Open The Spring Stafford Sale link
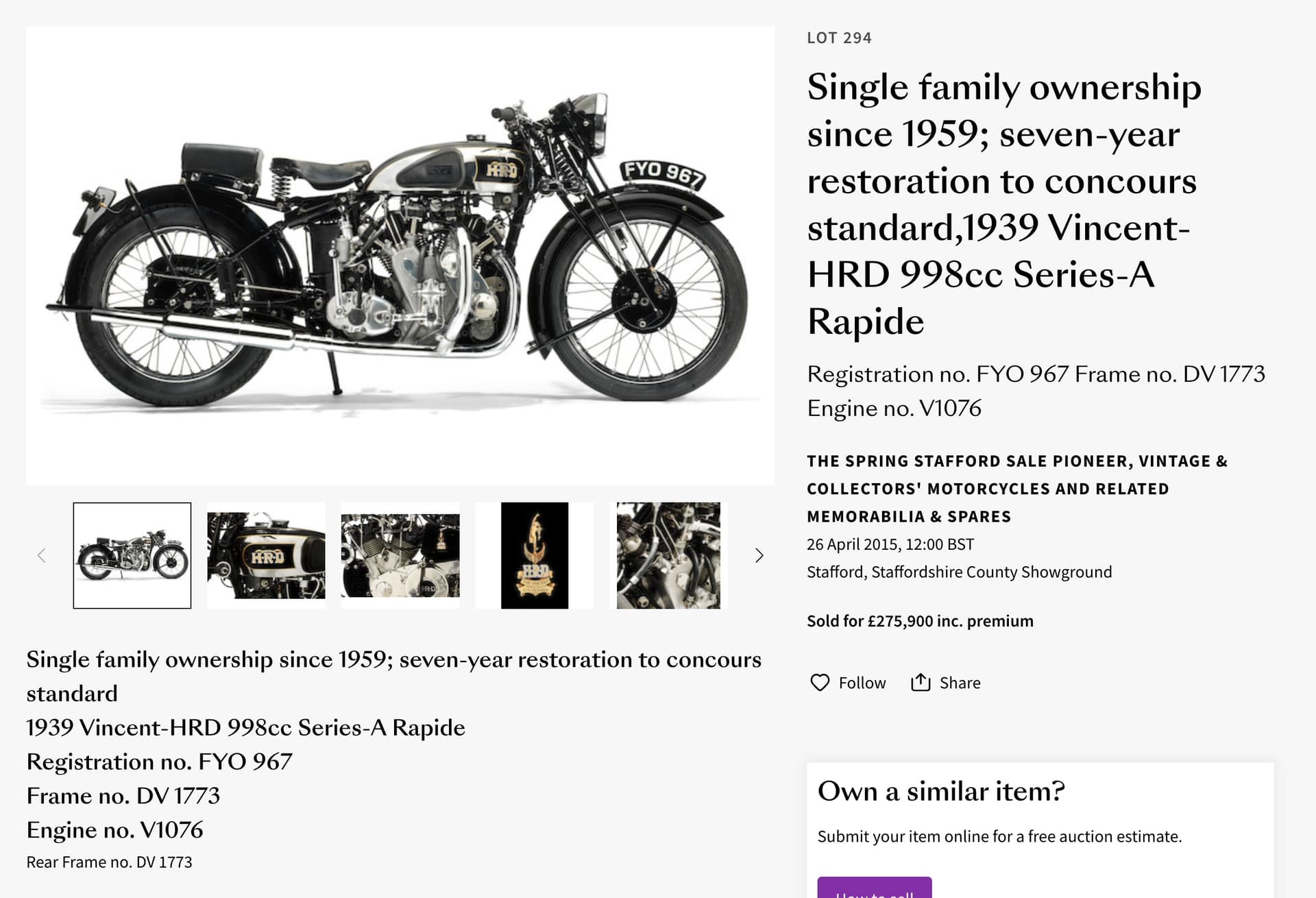 click(x=1017, y=489)
